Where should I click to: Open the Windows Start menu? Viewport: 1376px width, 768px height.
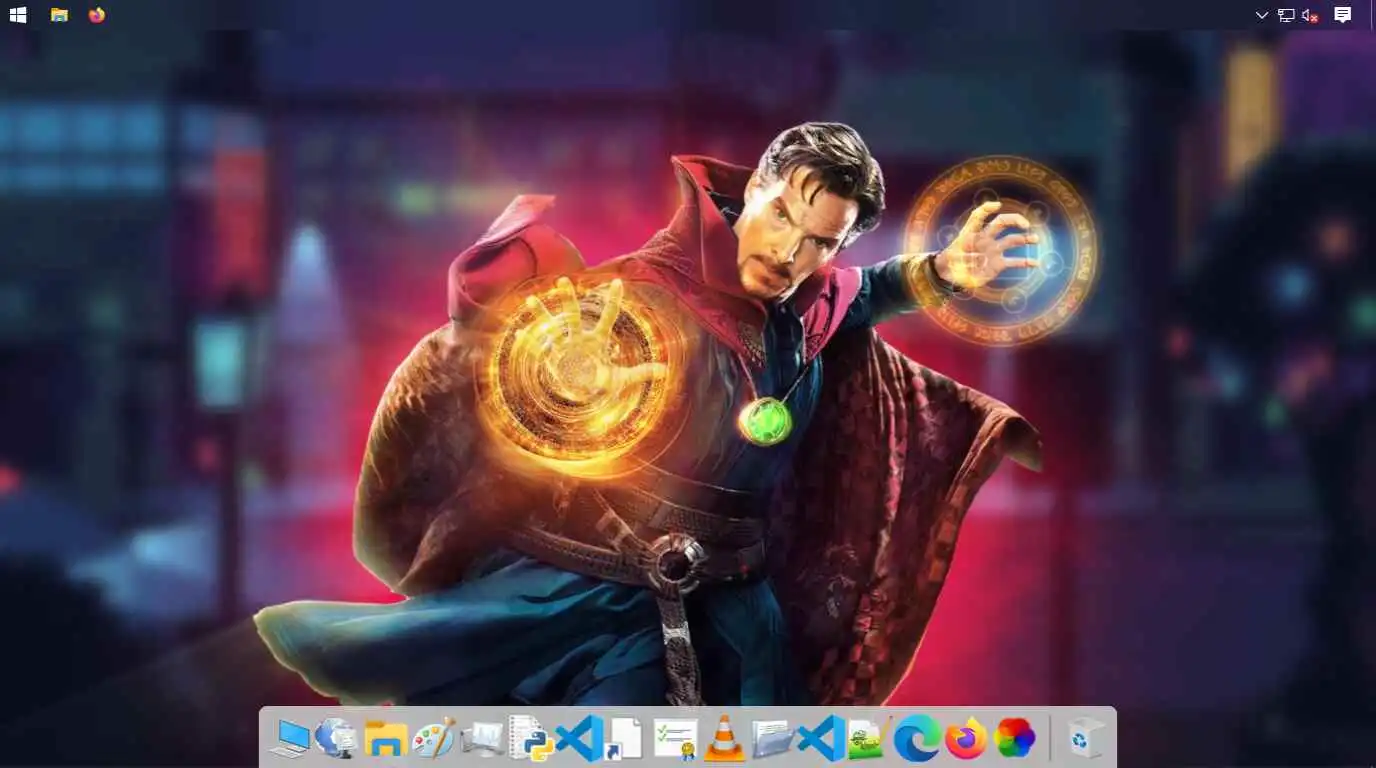point(18,15)
